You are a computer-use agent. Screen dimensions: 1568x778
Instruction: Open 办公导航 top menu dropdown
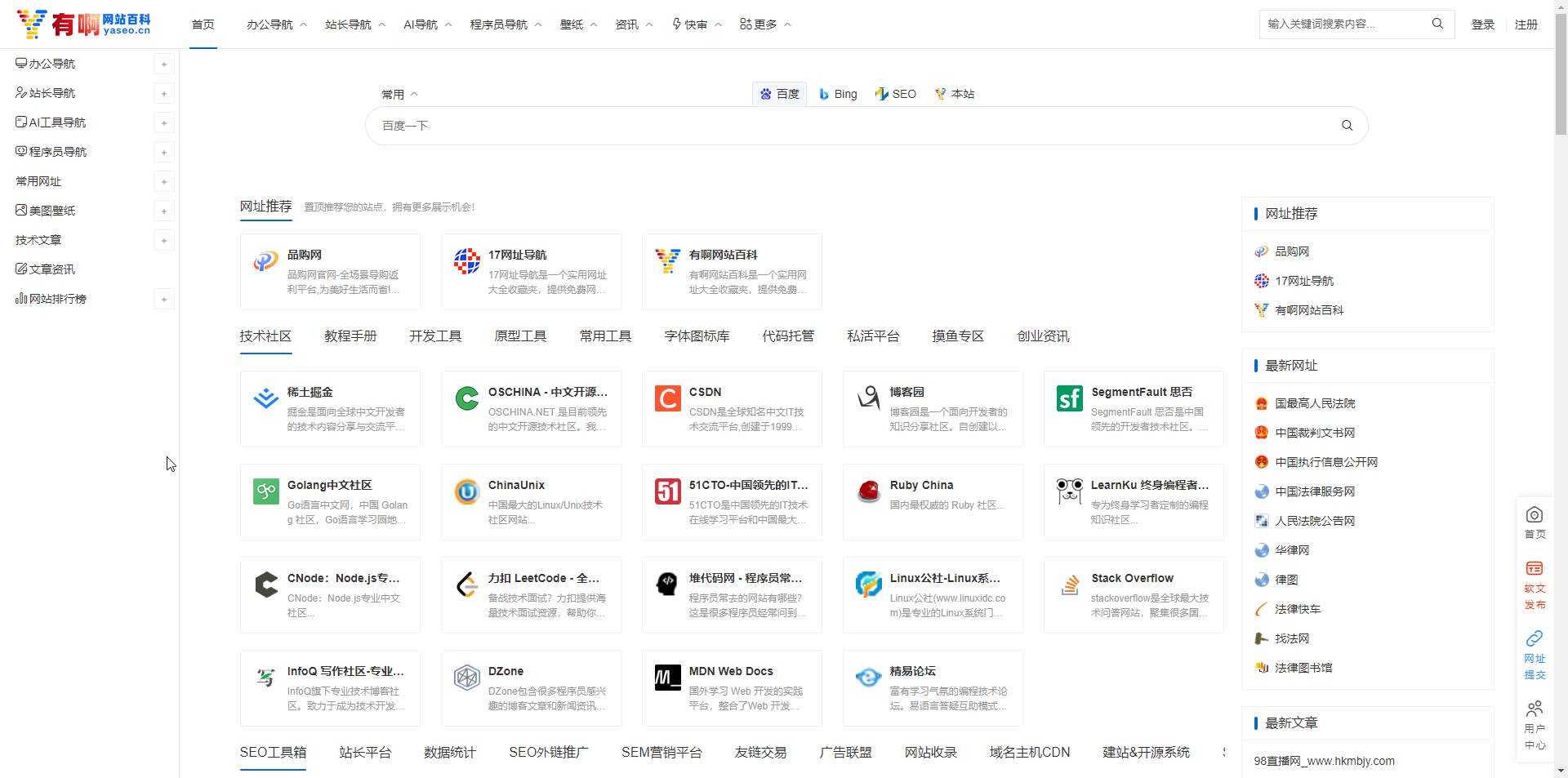pos(277,24)
